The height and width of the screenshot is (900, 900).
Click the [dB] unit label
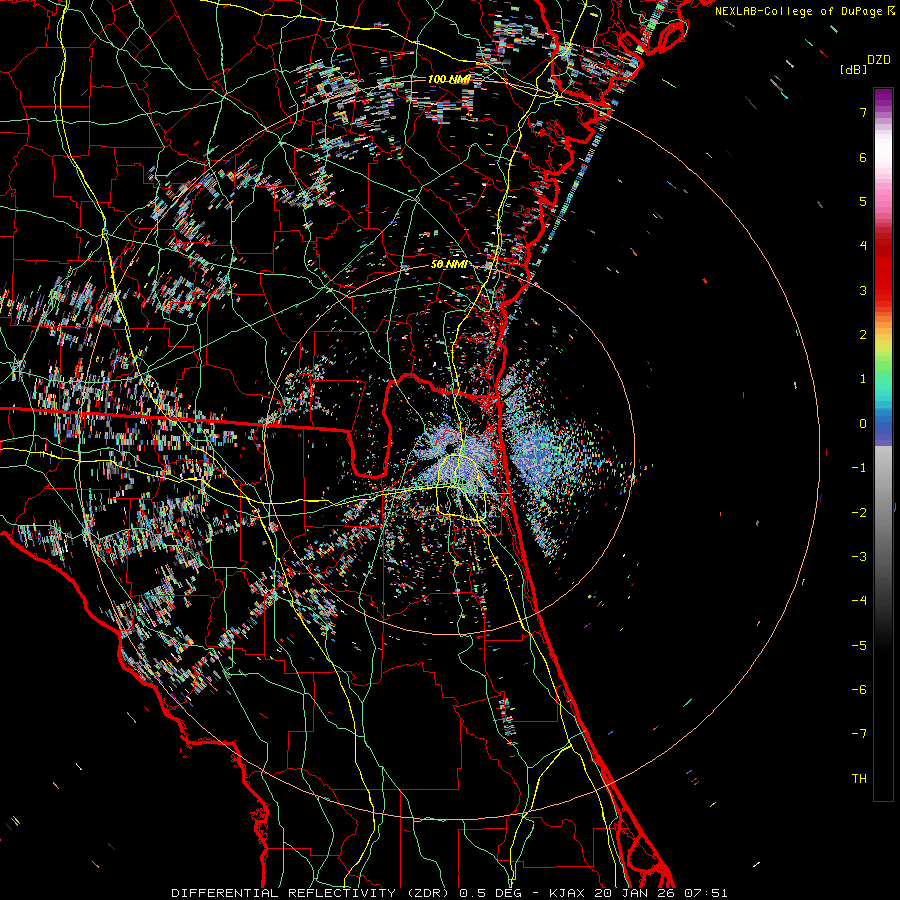[854, 69]
